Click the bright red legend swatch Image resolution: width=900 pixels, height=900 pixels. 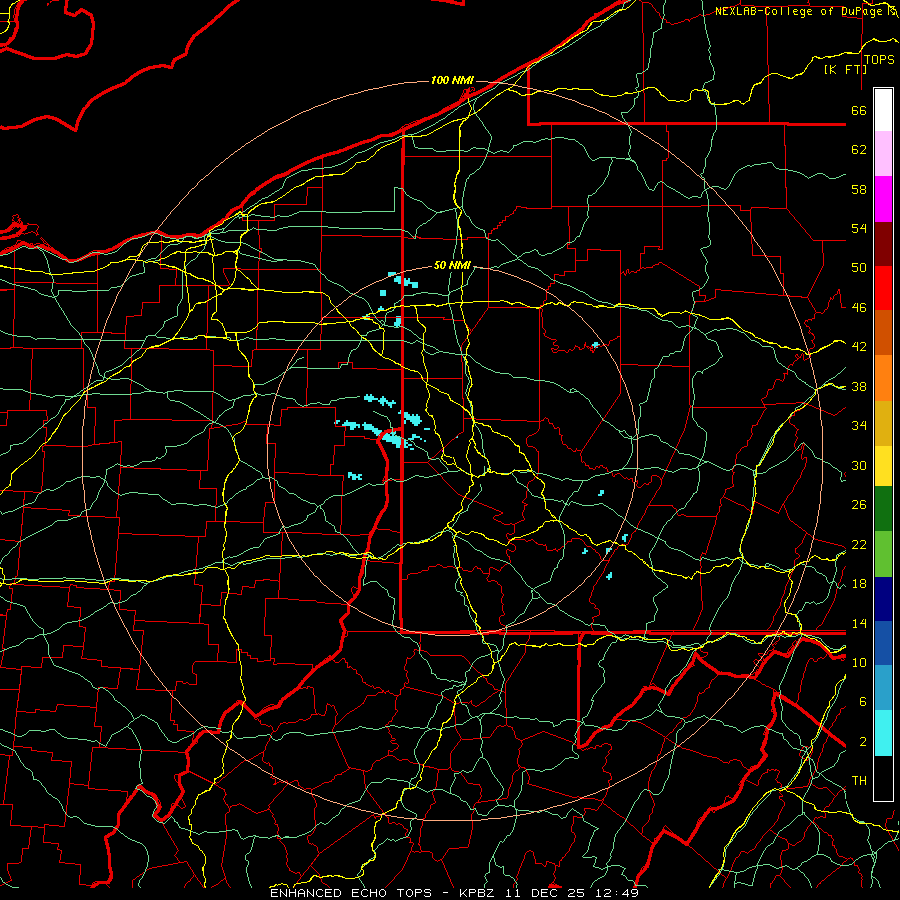[x=883, y=289]
